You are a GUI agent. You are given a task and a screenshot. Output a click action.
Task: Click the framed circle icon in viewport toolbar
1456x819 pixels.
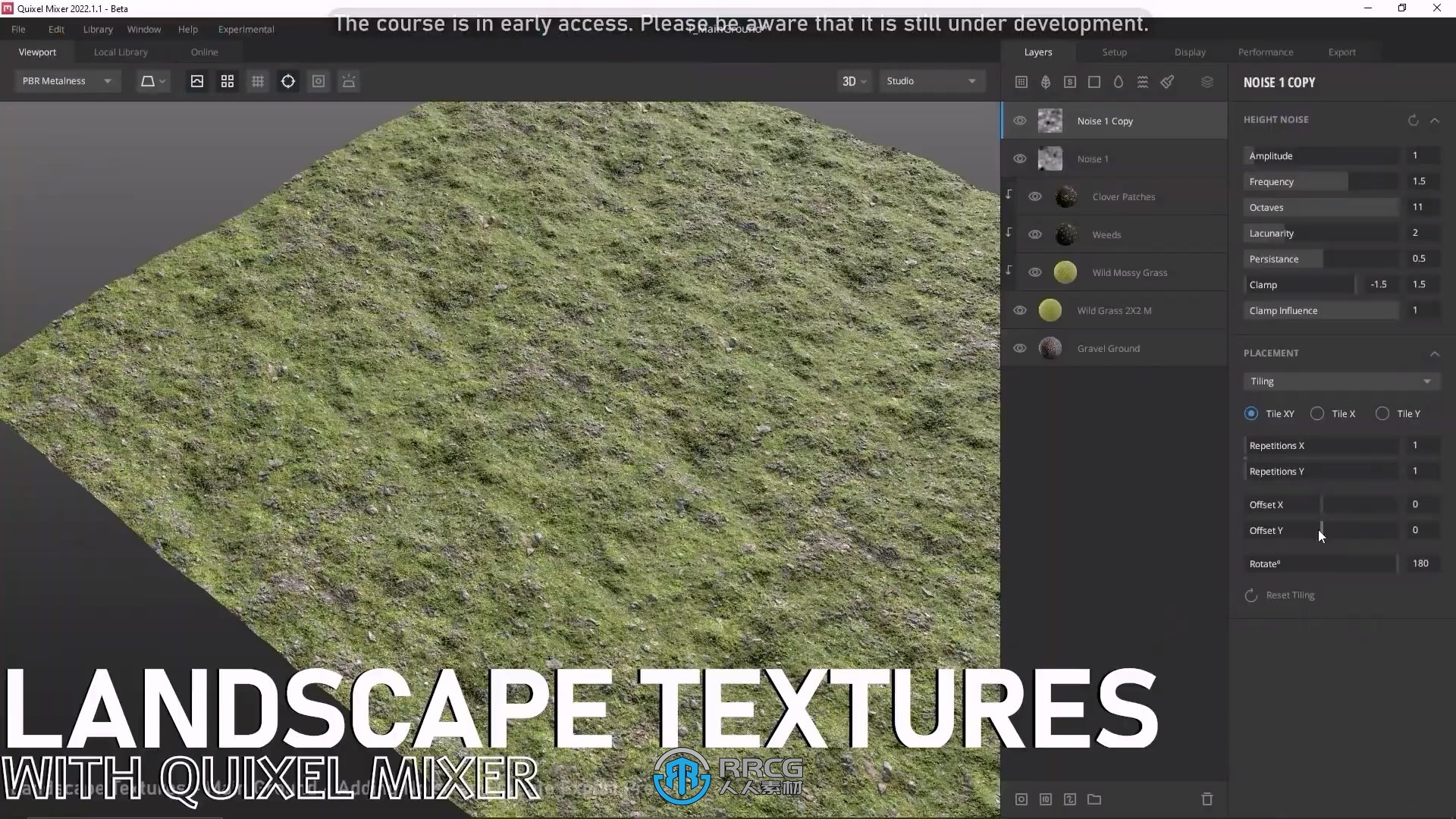(x=318, y=81)
